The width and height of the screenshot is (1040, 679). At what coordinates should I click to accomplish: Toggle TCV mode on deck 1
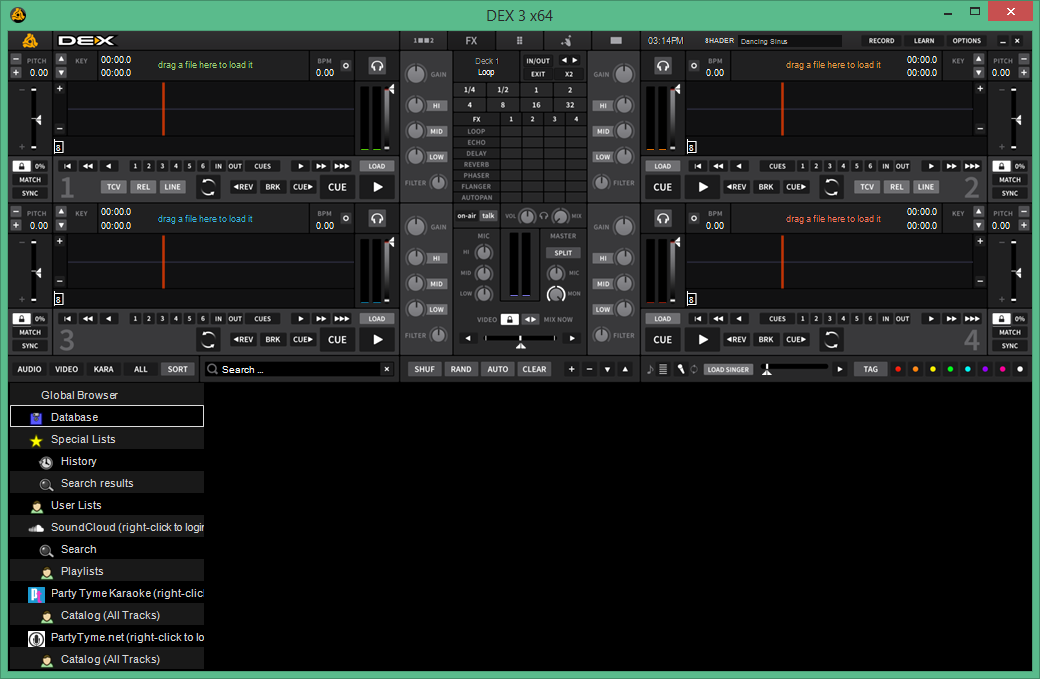pos(113,187)
